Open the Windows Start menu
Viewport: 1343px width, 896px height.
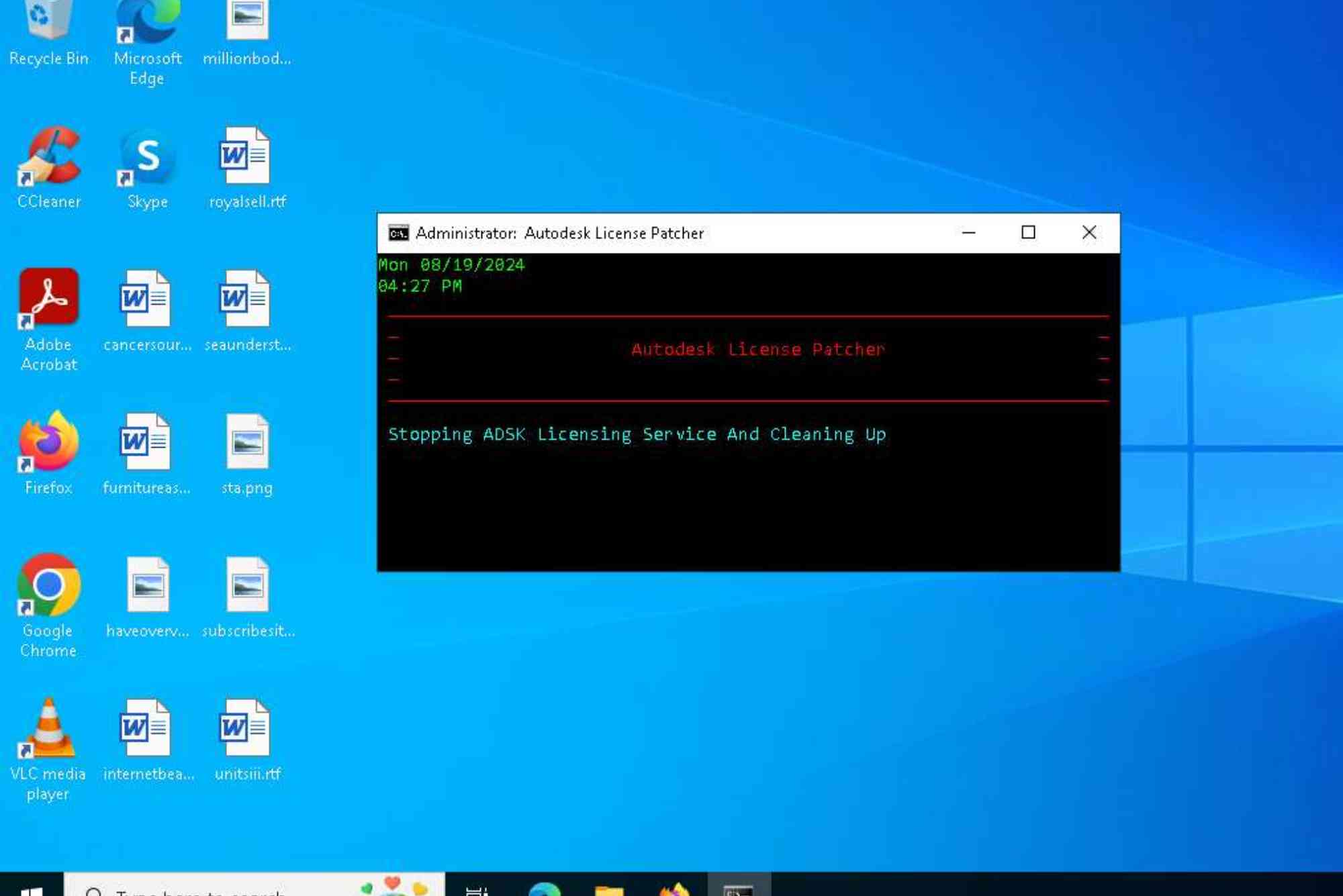[31, 885]
